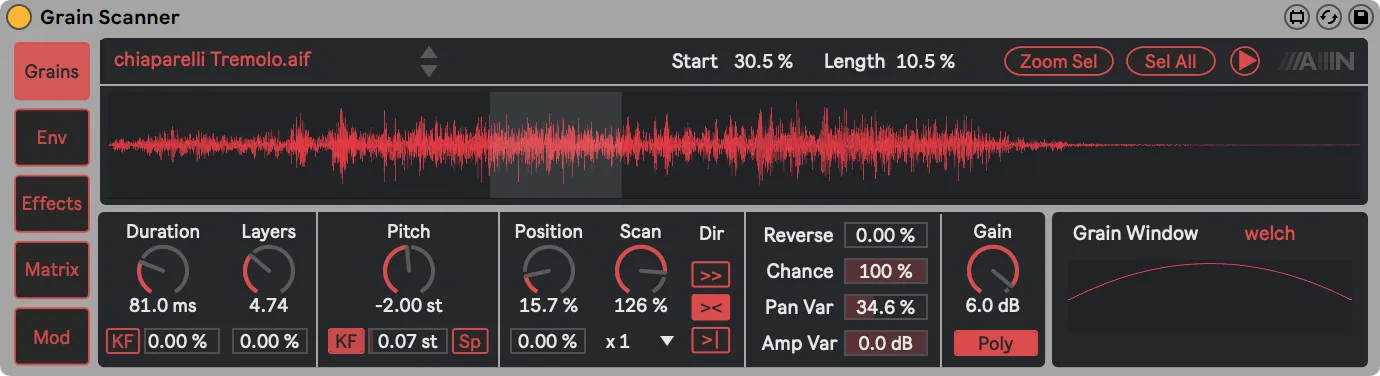Image resolution: width=1380 pixels, height=376 pixels.
Task: Click the Start 30.5 % value
Action: pyautogui.click(x=763, y=61)
